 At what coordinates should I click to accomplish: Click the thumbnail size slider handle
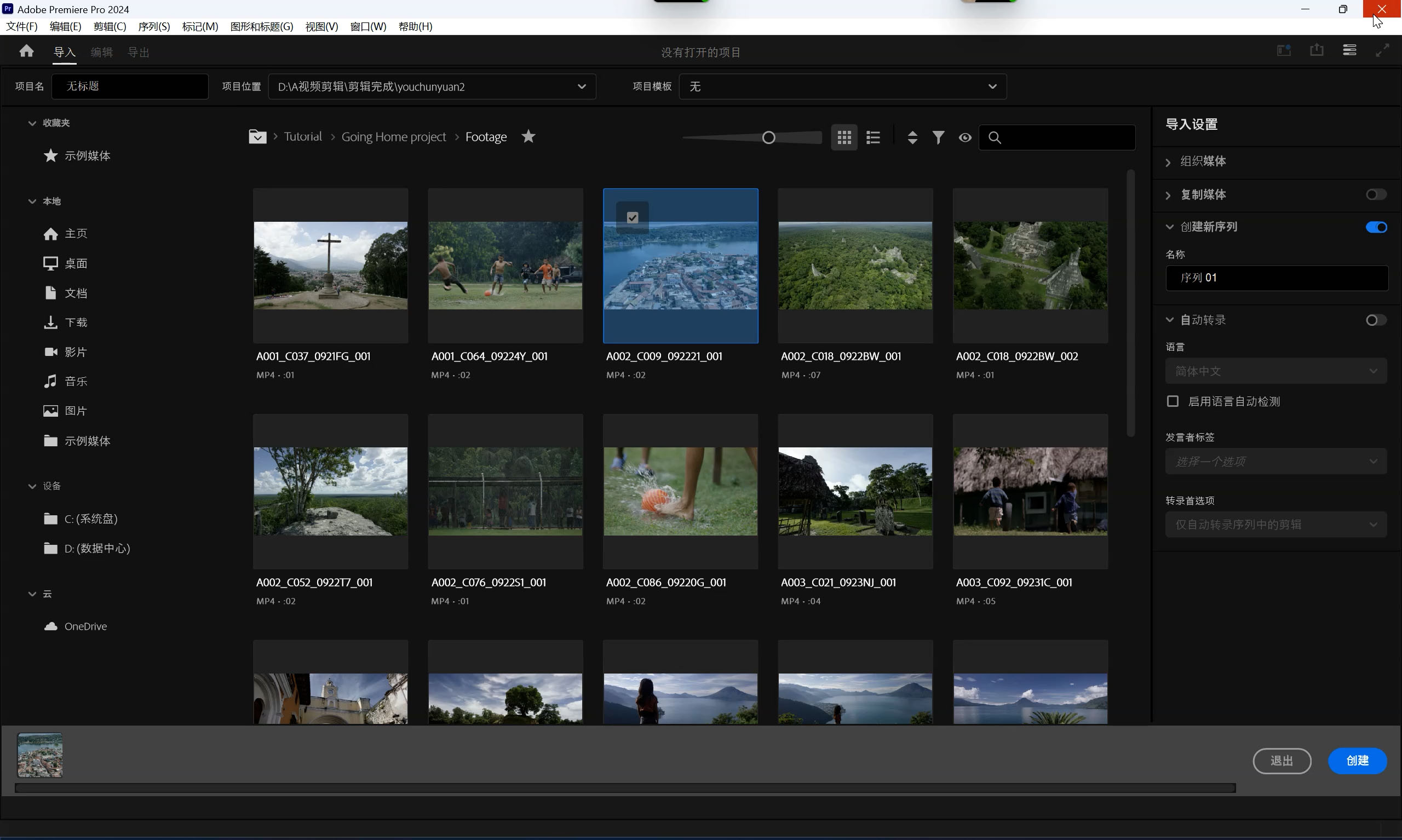coord(768,137)
